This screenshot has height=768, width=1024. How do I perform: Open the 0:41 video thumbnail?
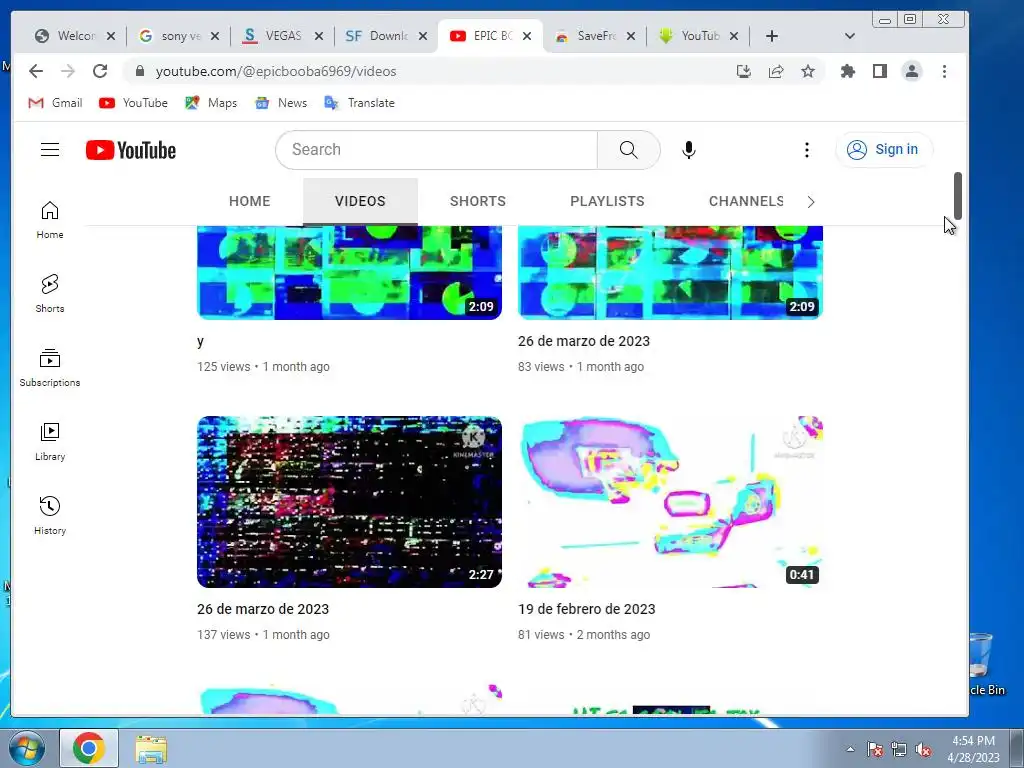(x=670, y=502)
